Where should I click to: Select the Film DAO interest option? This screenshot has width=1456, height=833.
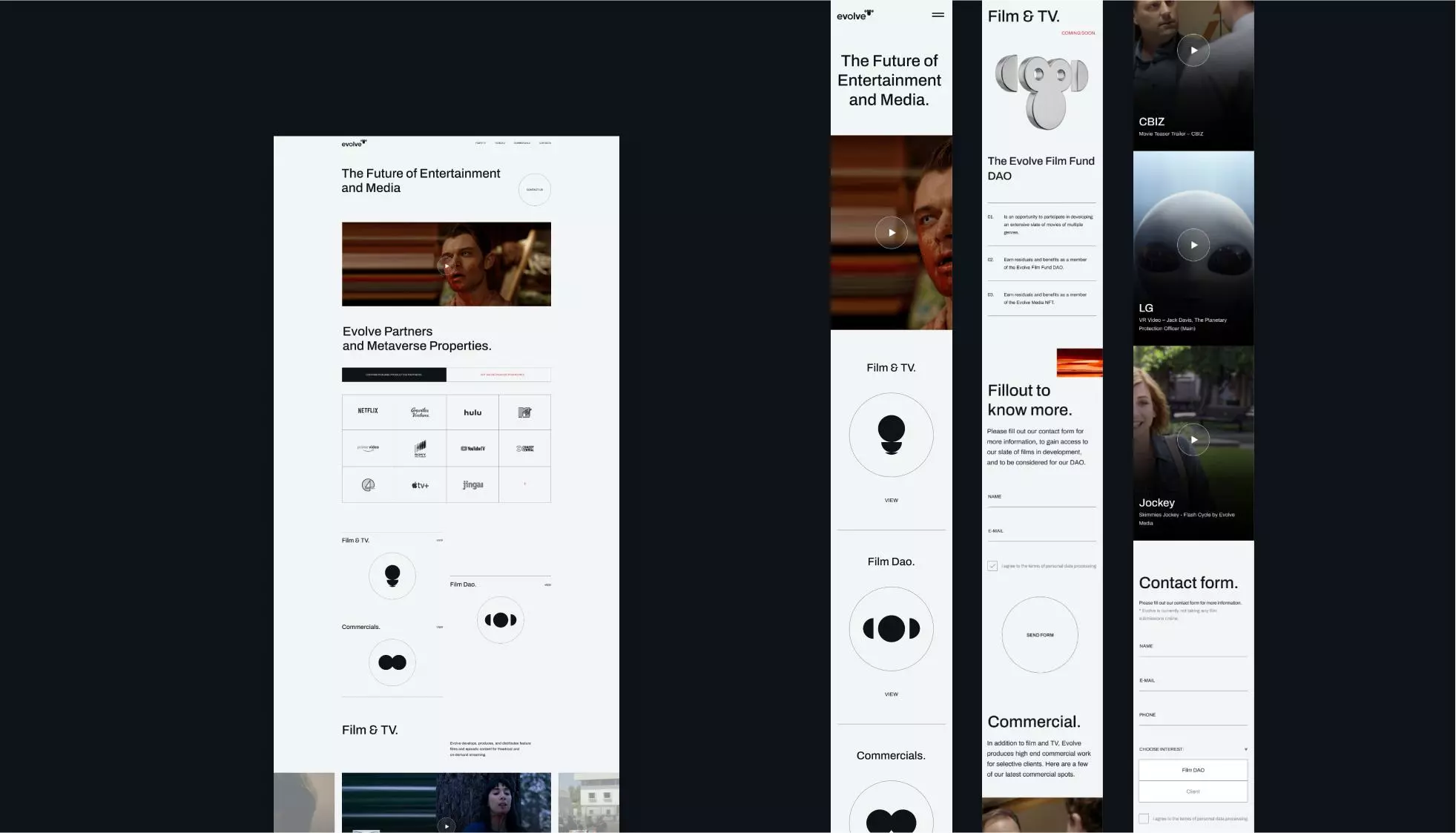click(1193, 770)
